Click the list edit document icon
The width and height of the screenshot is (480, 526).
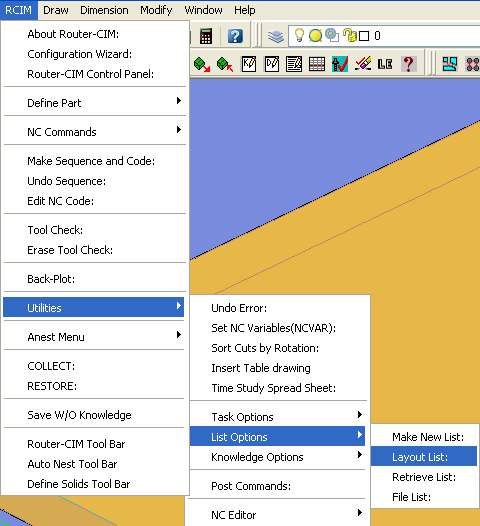pos(294,64)
